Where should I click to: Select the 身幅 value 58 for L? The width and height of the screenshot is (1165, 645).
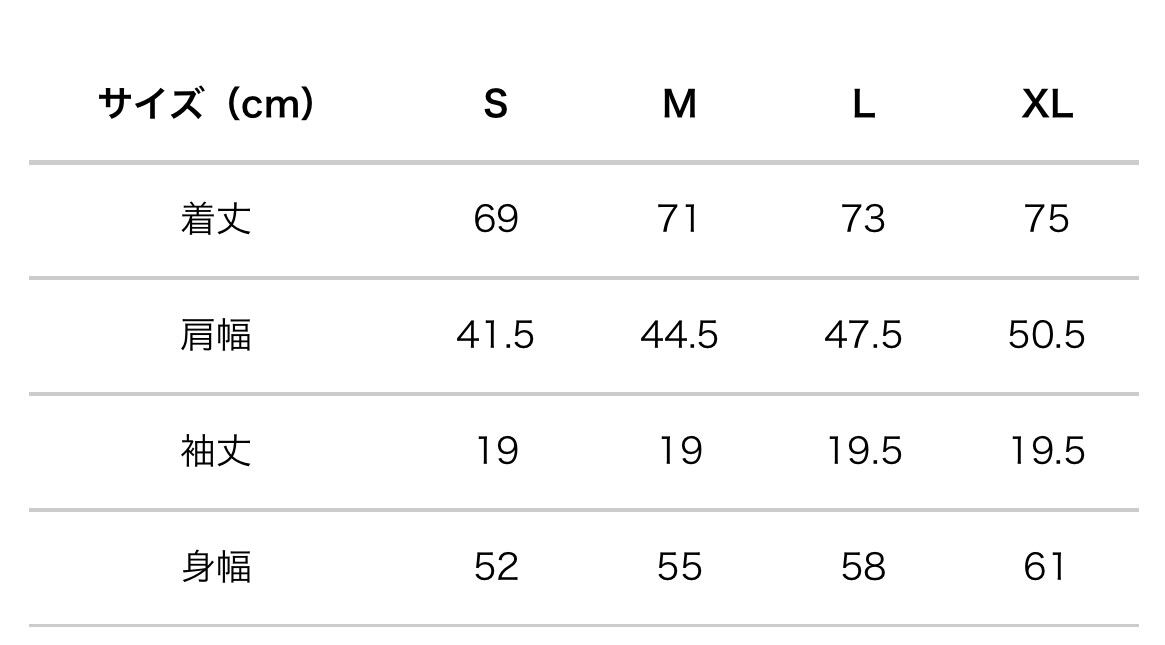tap(863, 567)
